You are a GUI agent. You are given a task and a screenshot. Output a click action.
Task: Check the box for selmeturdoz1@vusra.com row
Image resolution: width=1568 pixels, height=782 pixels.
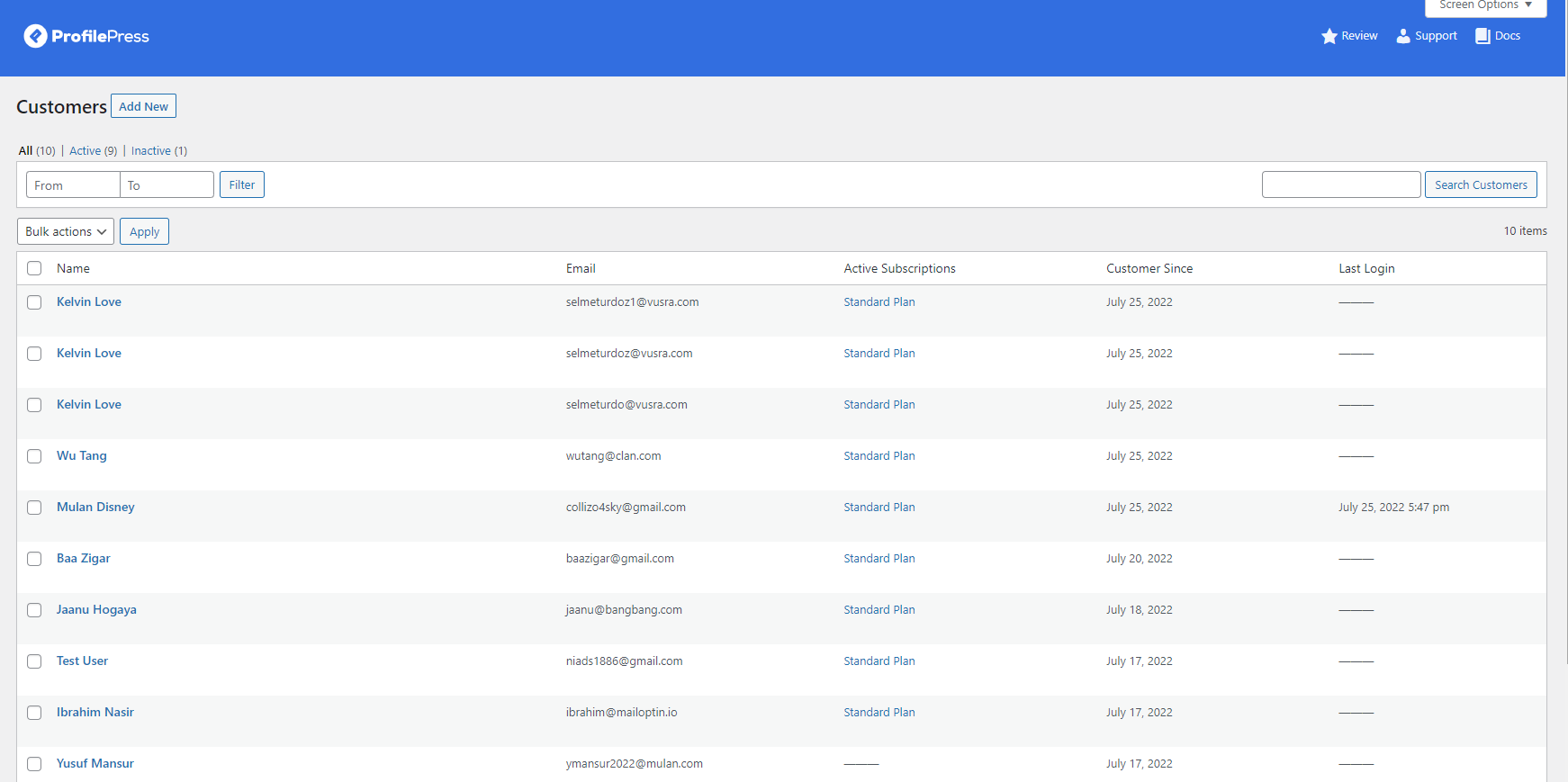[34, 302]
